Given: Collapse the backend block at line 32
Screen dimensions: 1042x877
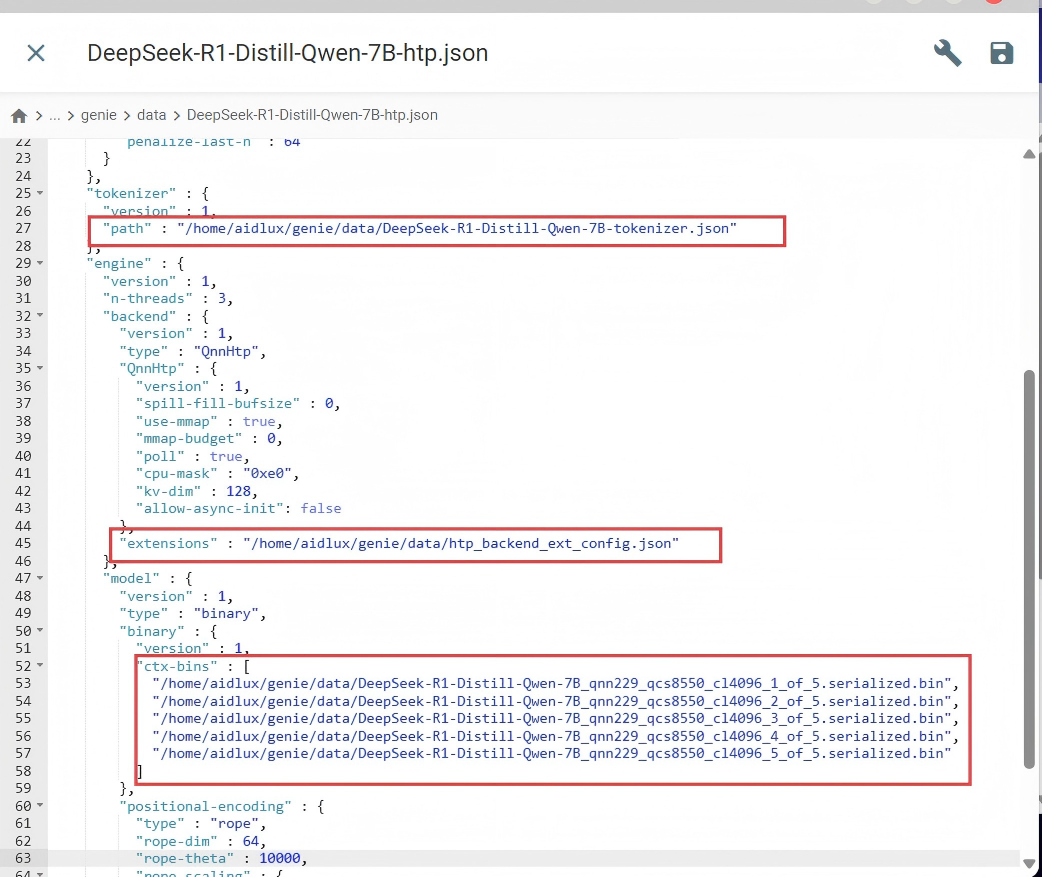Looking at the screenshot, I should click(x=40, y=316).
